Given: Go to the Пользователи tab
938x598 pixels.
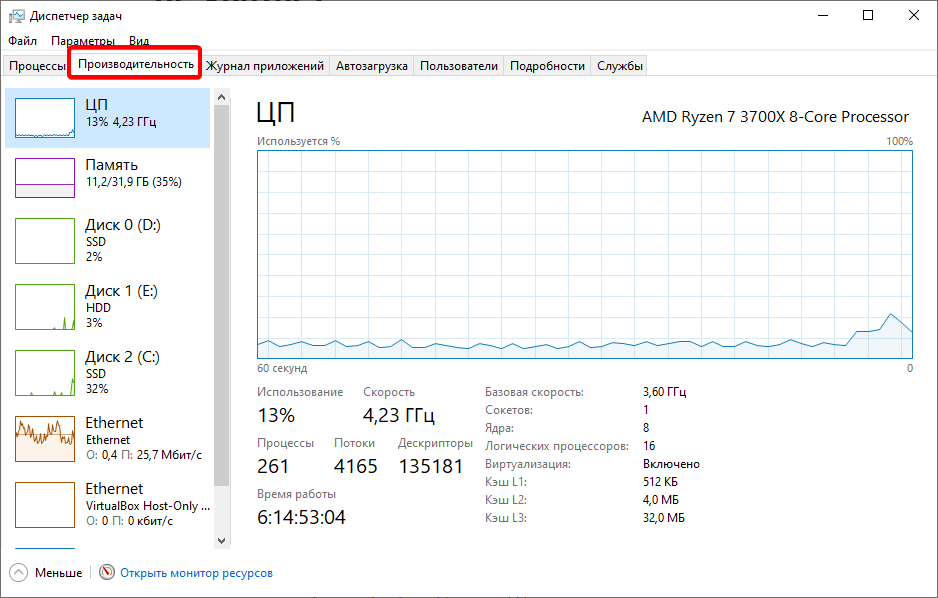Looking at the screenshot, I should click(459, 66).
